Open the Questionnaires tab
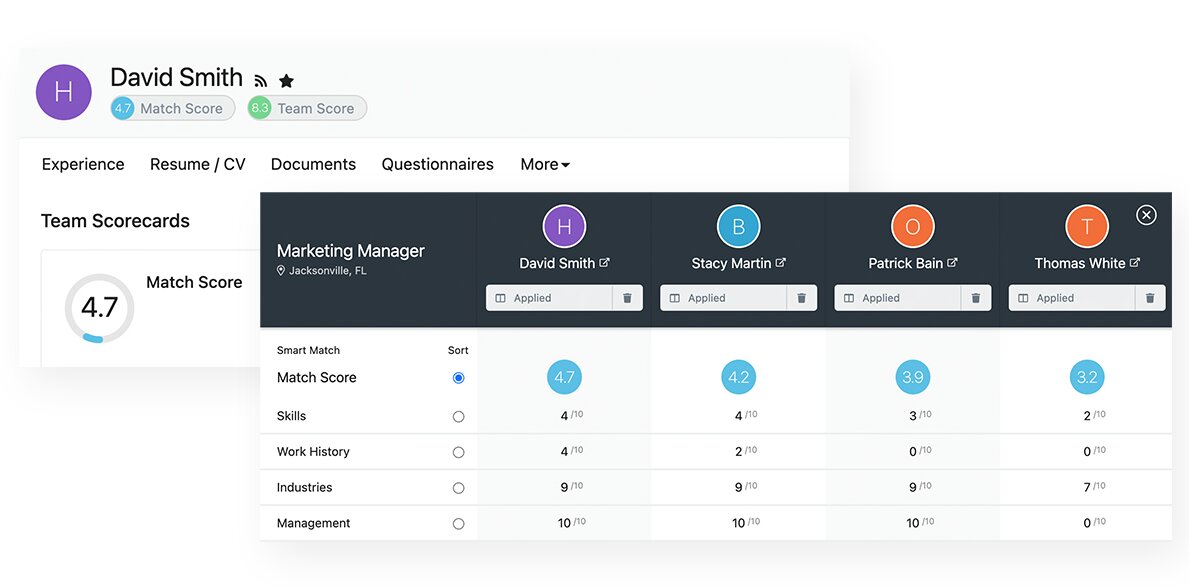The image size is (1189, 586). tap(437, 165)
